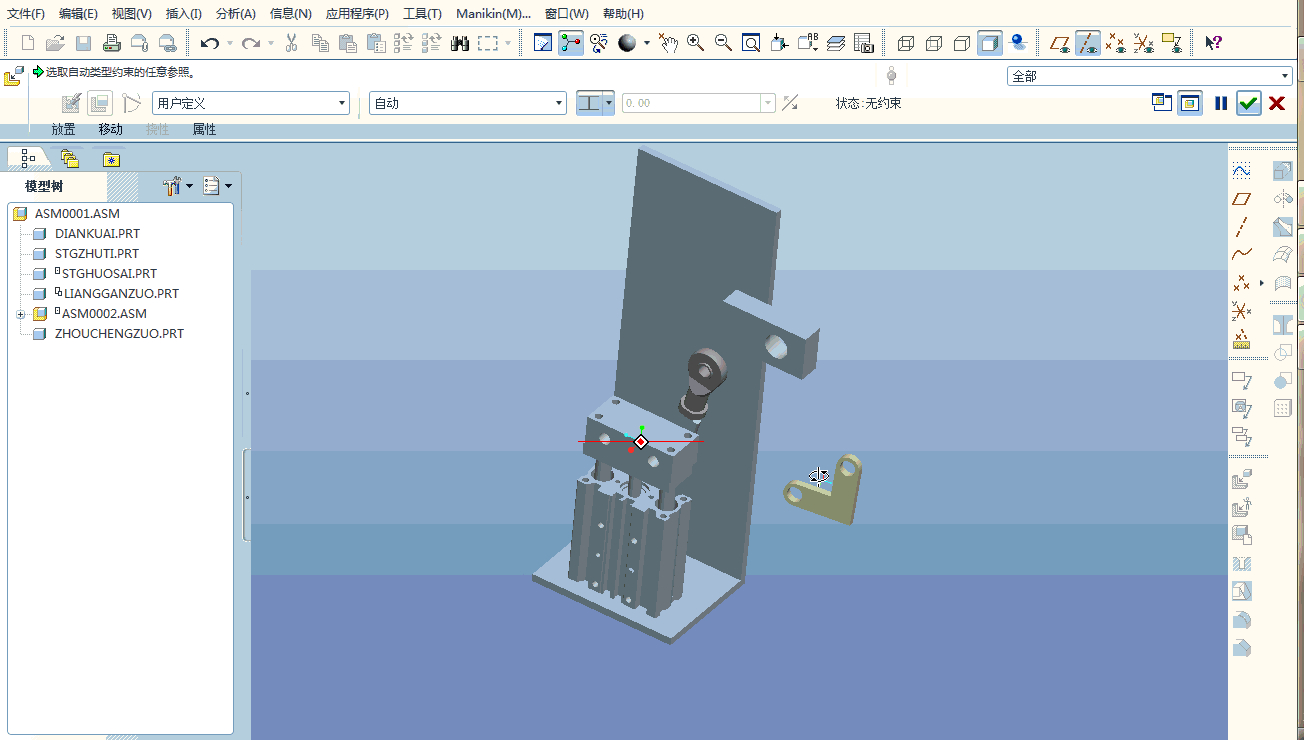Open the offset type dropdown arrow
Image resolution: width=1304 pixels, height=740 pixels.
point(609,103)
